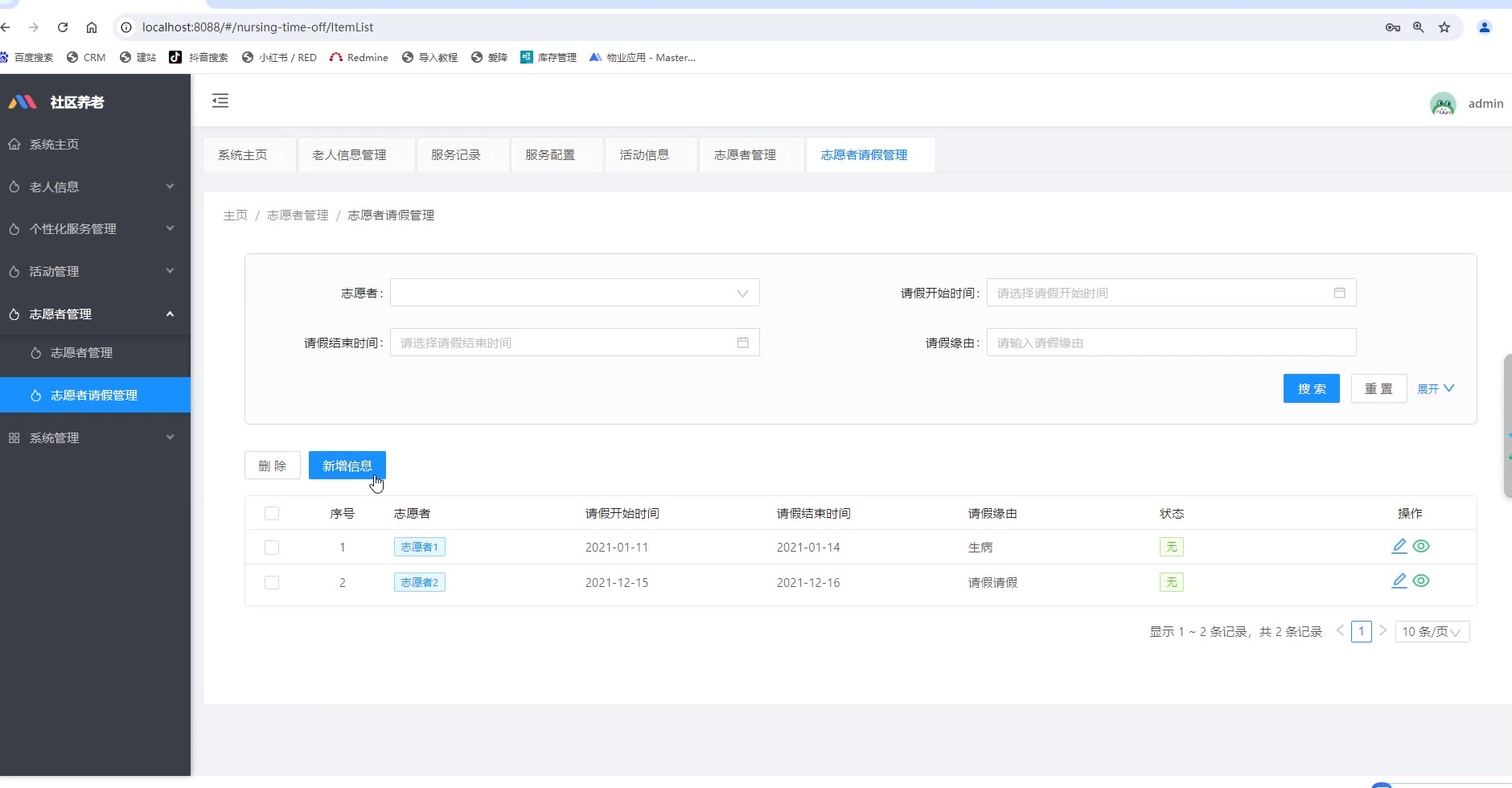Focus the 请假缘由 input field

1172,343
